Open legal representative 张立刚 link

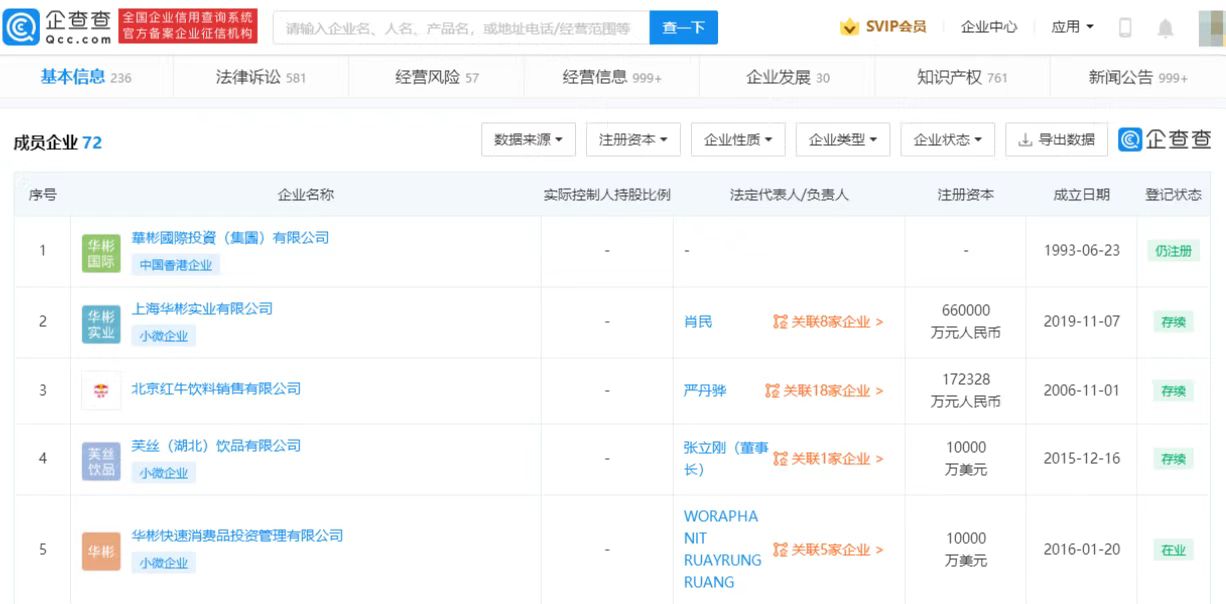(726, 459)
